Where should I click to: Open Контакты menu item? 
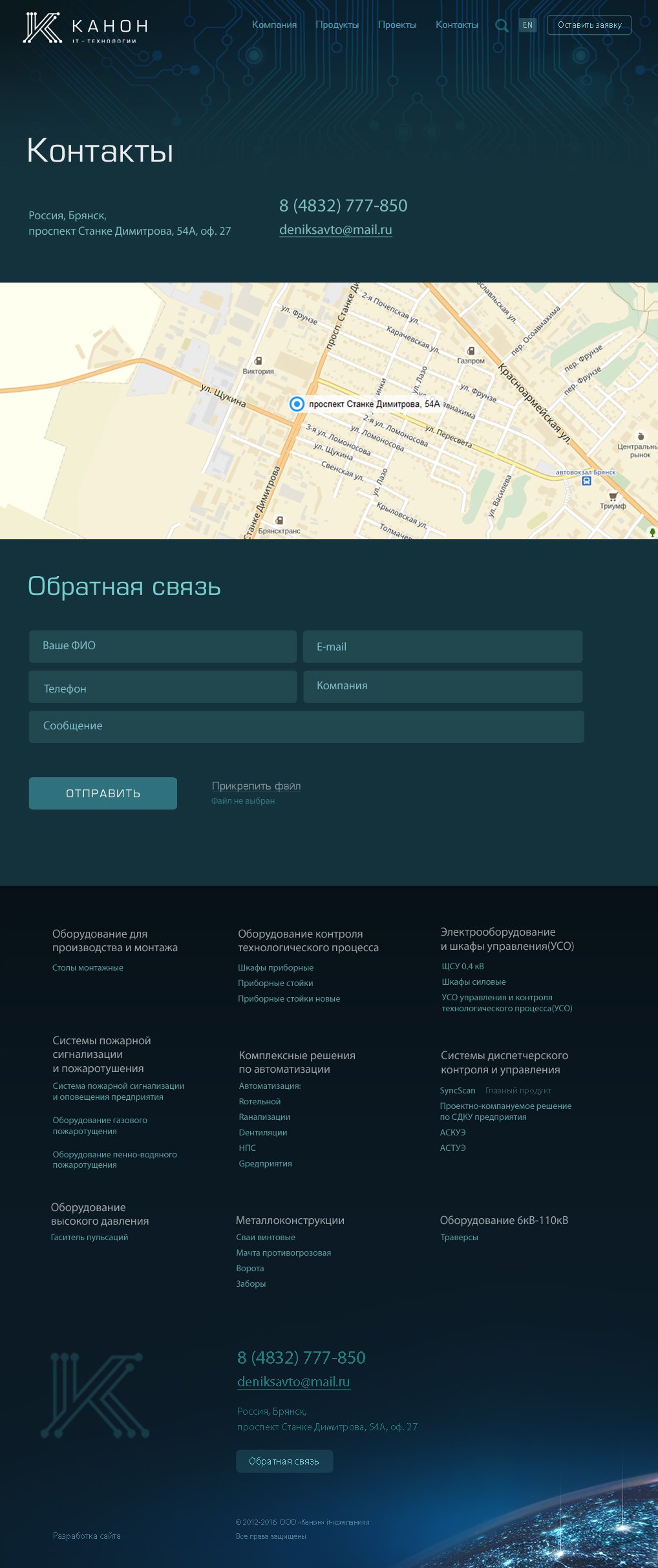coord(457,25)
